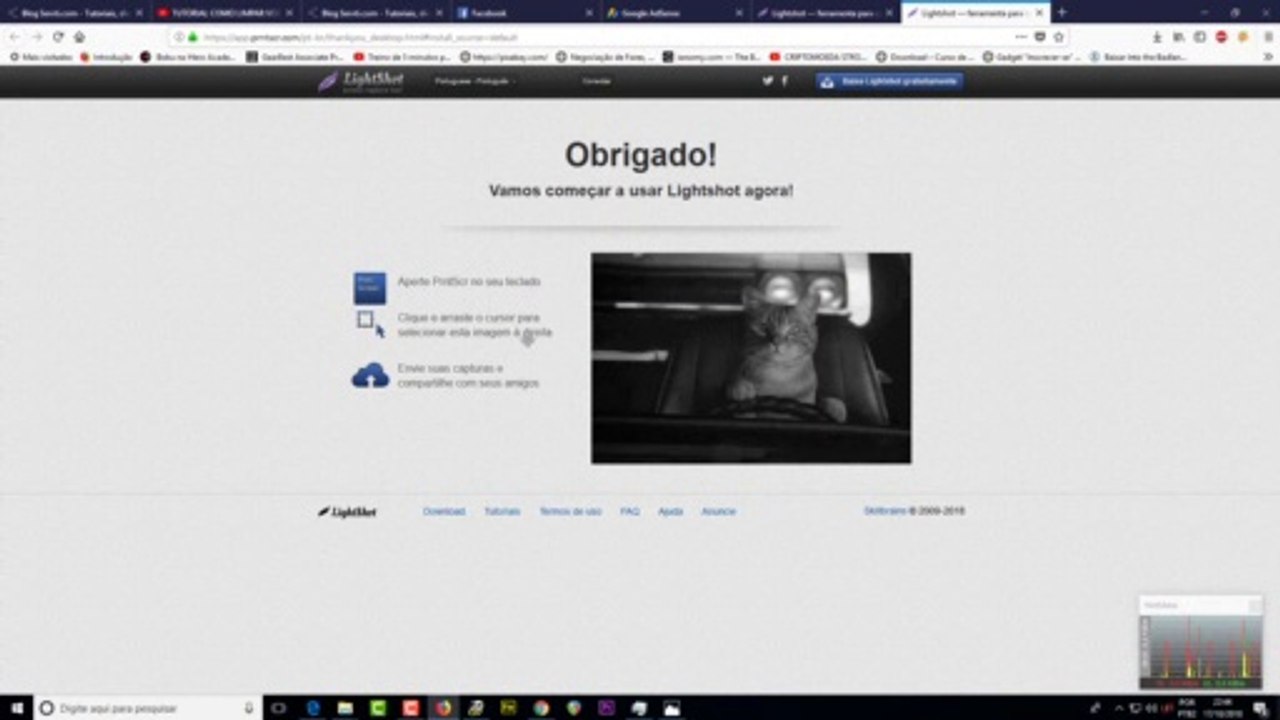Open the Windows notification center
This screenshot has width=1280, height=720.
1262,708
